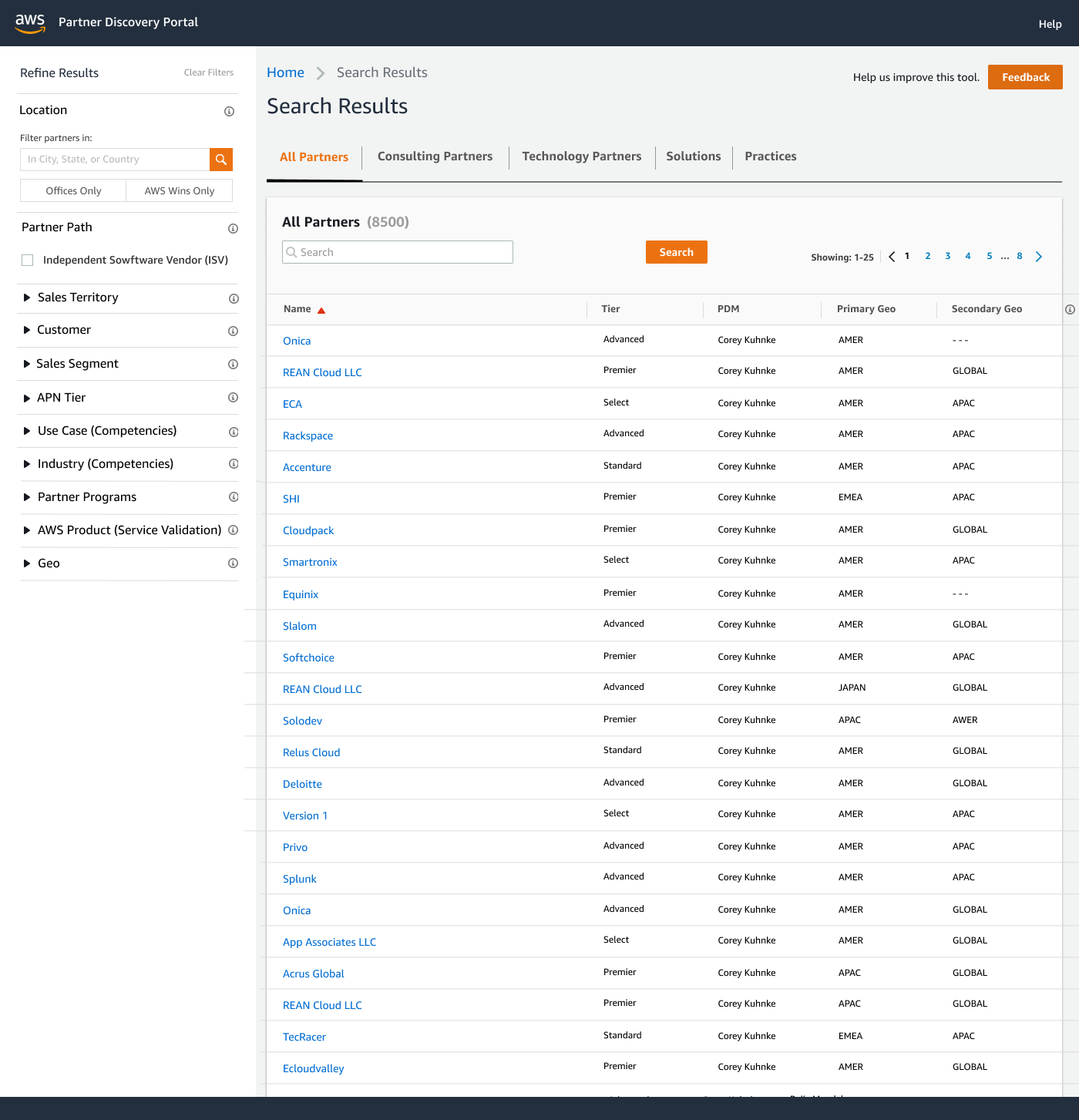
Task: Switch to Consulting Partners tab
Action: pos(435,156)
